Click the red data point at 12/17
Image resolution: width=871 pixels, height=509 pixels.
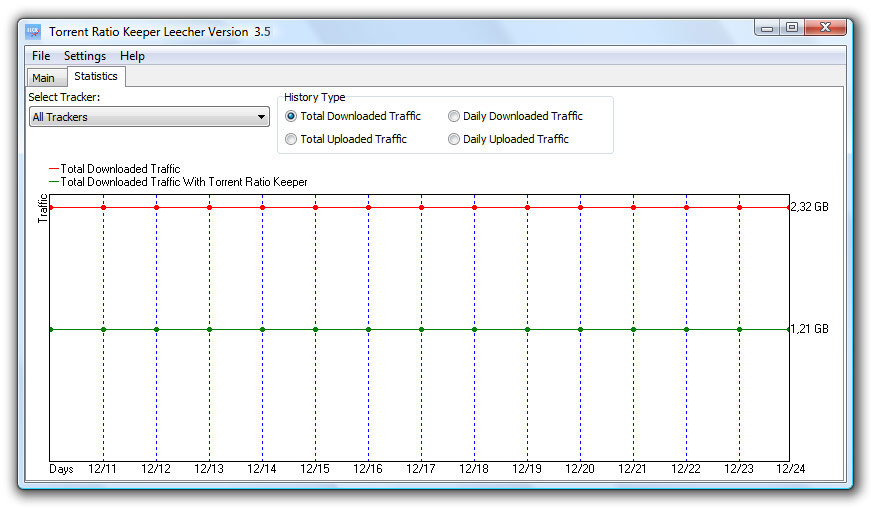tap(422, 208)
